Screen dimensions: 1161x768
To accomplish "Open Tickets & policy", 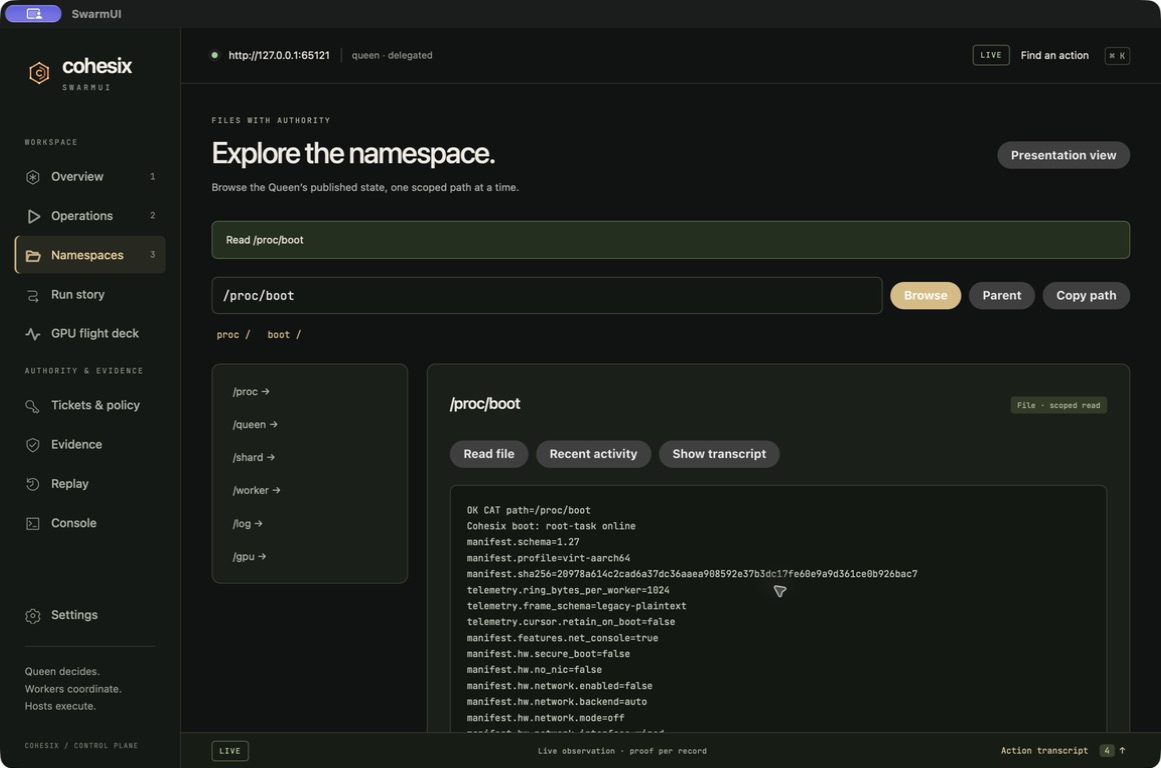I will (x=90, y=406).
